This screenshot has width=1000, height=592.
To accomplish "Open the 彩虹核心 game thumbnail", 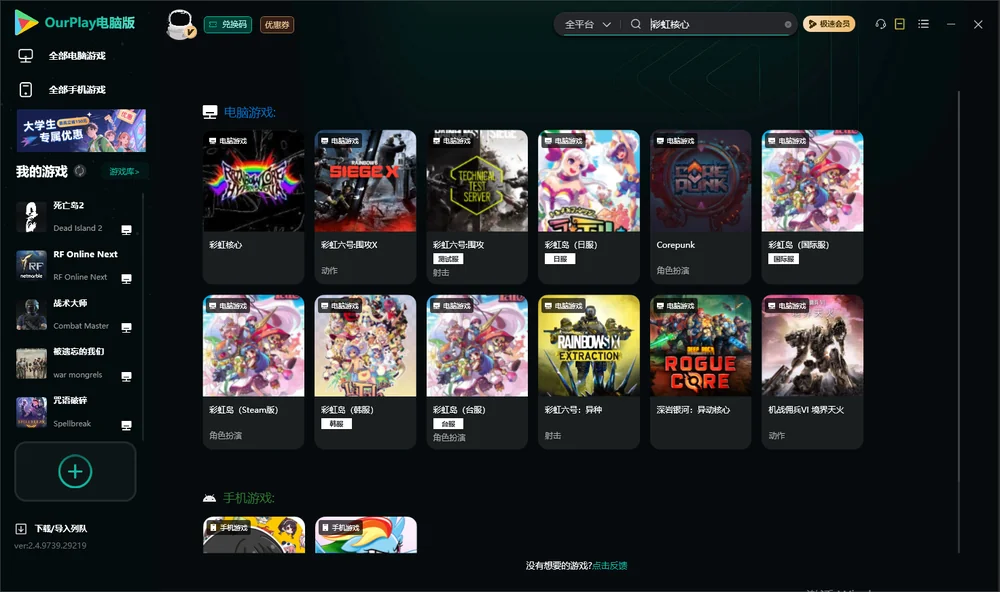I will (x=253, y=181).
